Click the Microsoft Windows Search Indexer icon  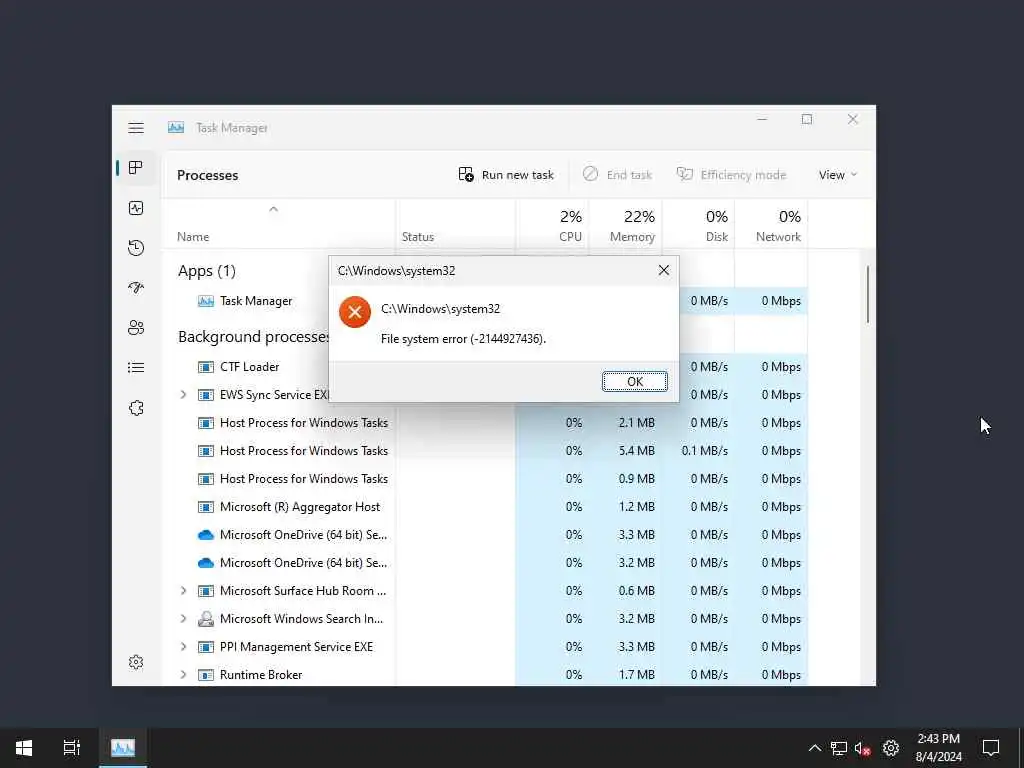click(206, 618)
